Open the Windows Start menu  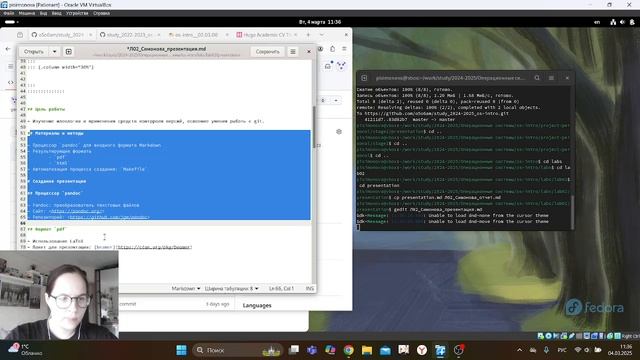(x=181, y=350)
